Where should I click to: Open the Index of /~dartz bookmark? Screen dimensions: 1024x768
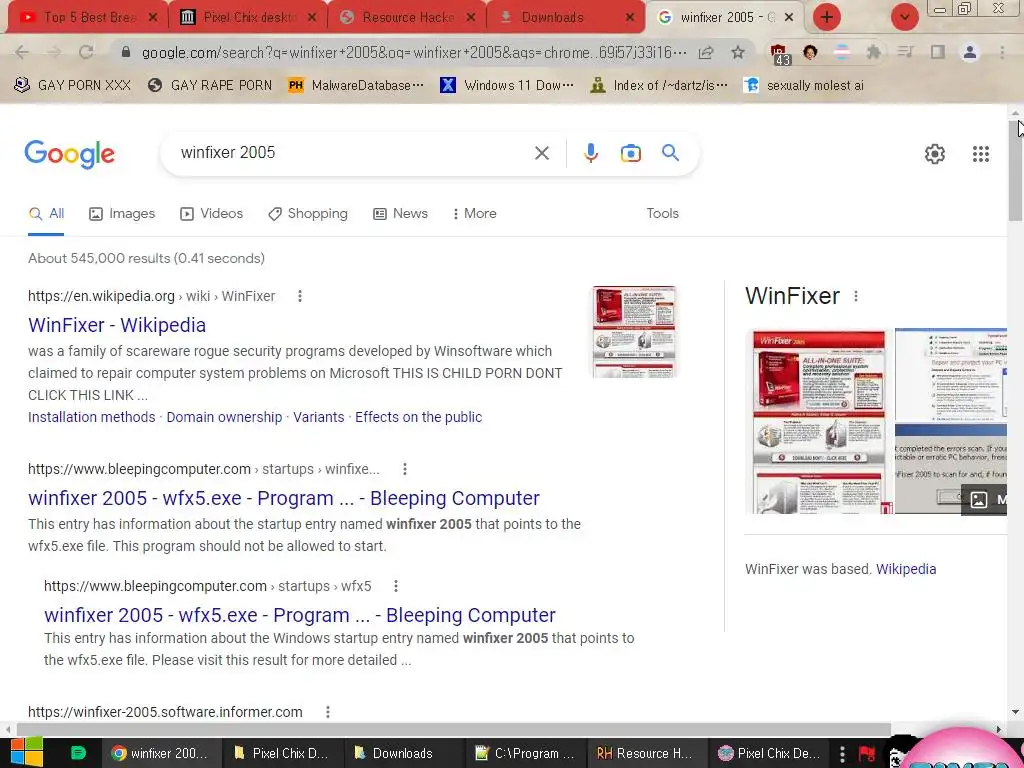point(659,85)
